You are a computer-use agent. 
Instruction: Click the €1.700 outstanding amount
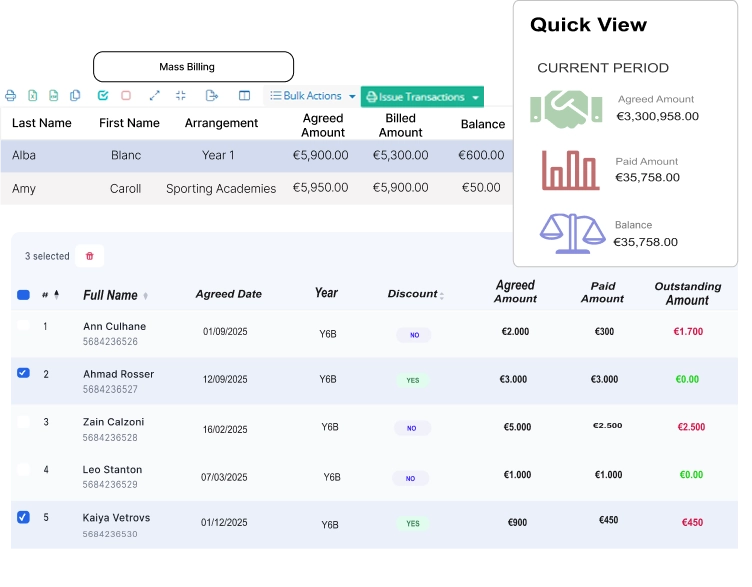[688, 331]
